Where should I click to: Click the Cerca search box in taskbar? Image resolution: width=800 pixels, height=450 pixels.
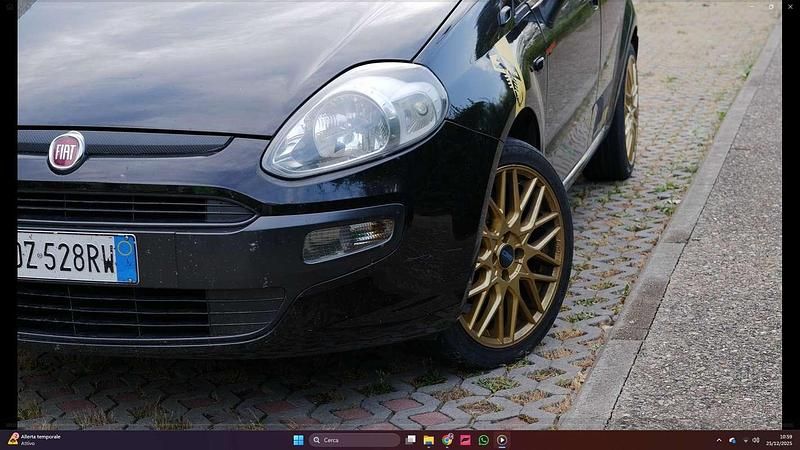(x=354, y=440)
